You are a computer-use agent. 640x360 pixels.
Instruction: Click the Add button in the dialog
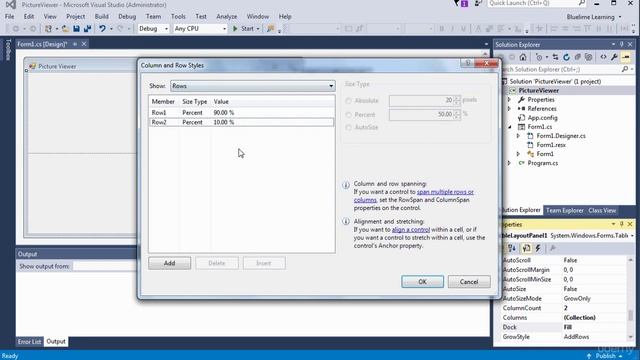[x=169, y=263]
